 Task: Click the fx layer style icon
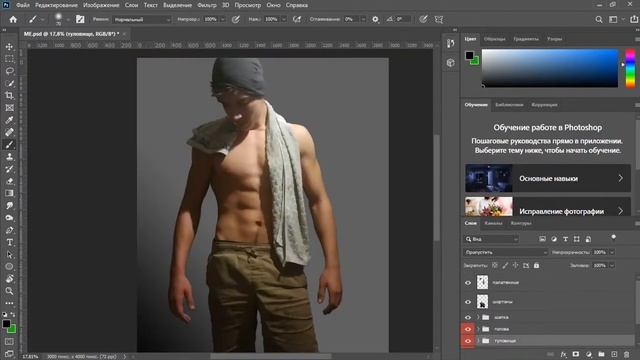coord(563,354)
